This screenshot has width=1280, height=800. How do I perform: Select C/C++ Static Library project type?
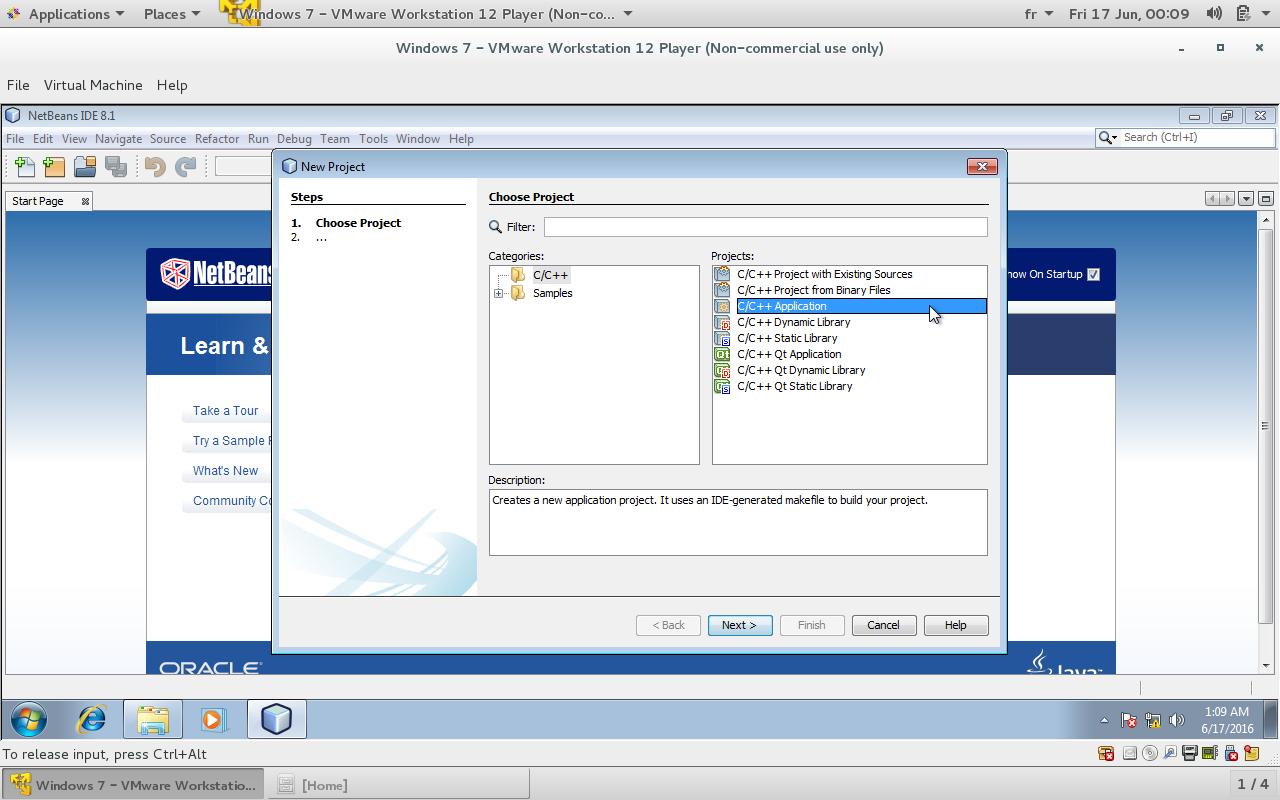787,338
